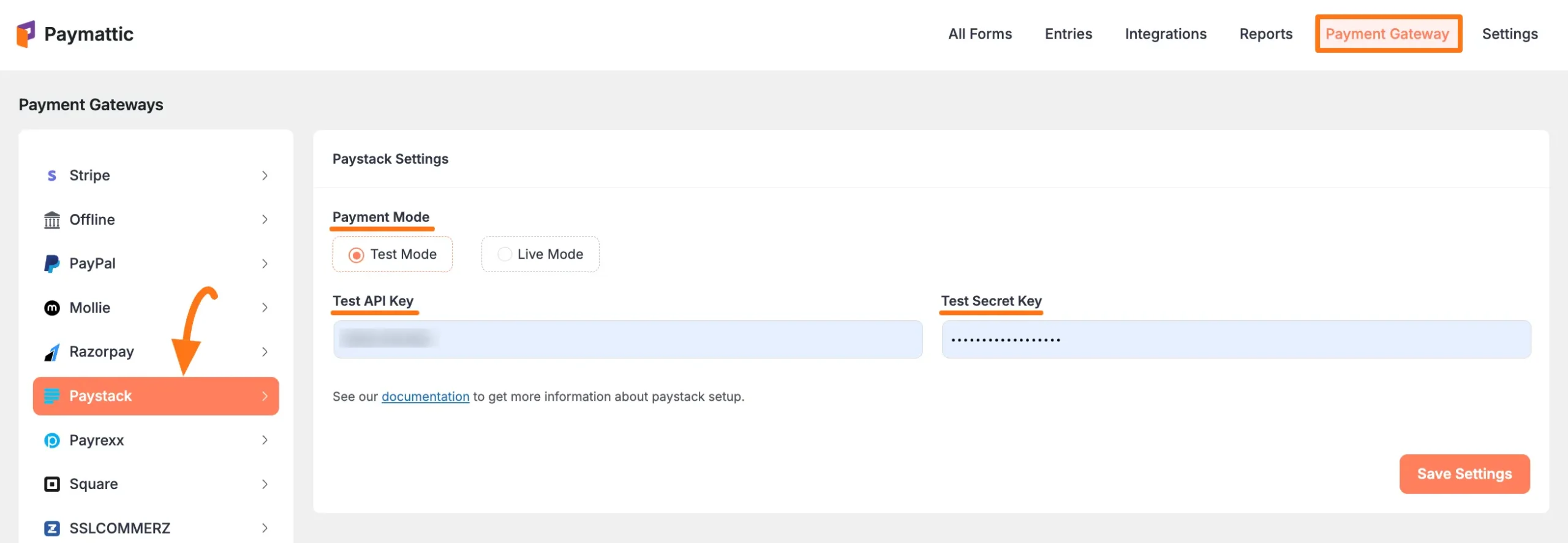Click the Test API Key label
Viewport: 1568px width, 543px height.
(x=373, y=301)
